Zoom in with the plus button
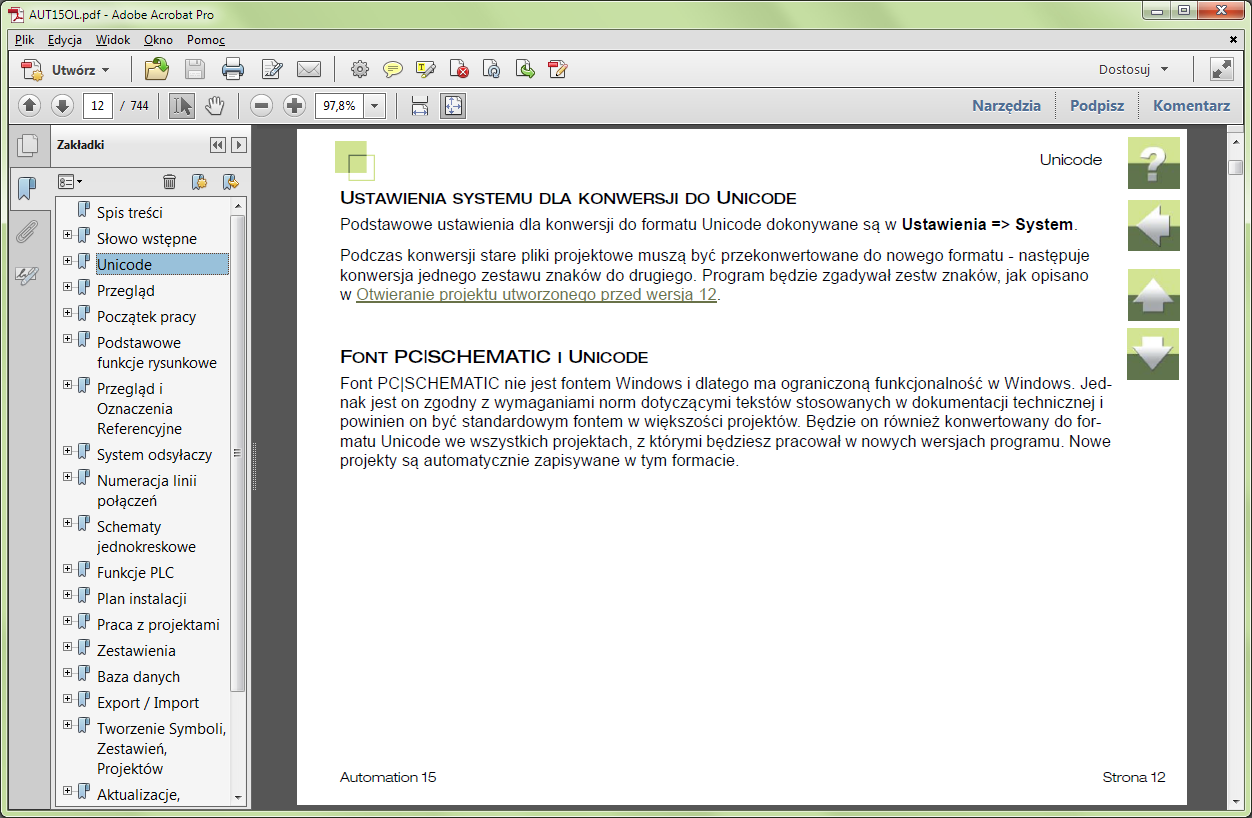This screenshot has width=1252, height=818. pos(294,105)
